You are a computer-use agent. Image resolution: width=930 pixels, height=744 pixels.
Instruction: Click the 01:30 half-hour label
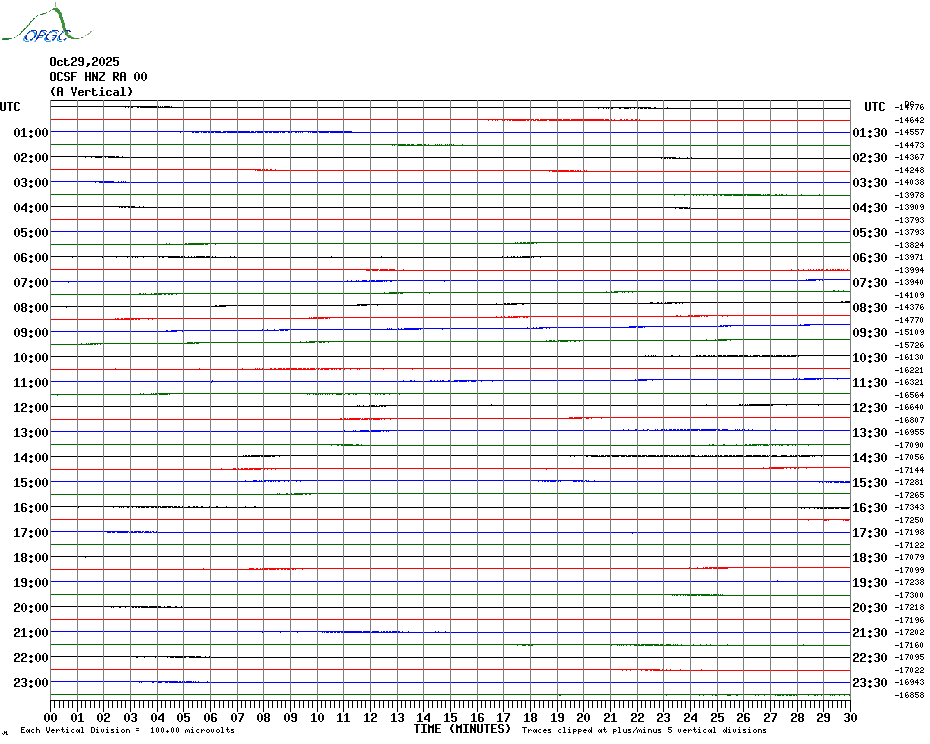coord(870,133)
